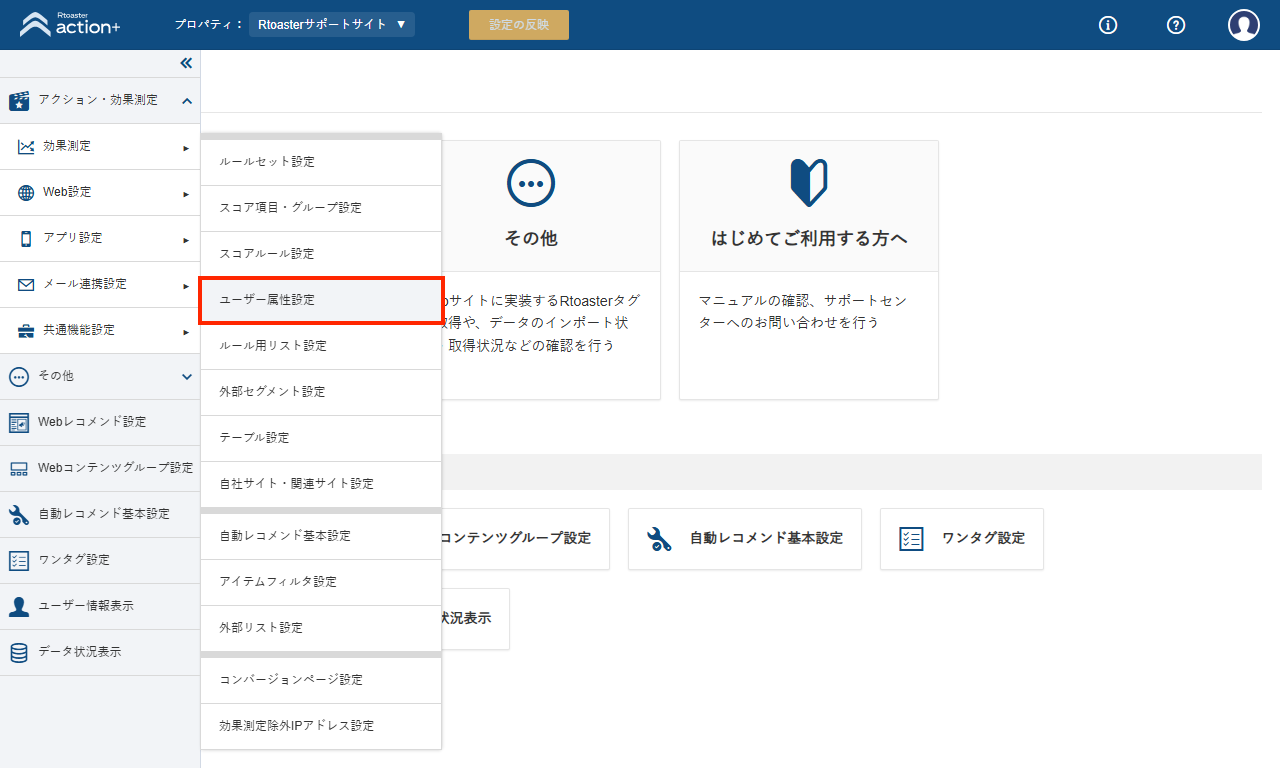1280x768 pixels.
Task: Collapse the sidebar with double chevron icon
Action: coord(186,63)
